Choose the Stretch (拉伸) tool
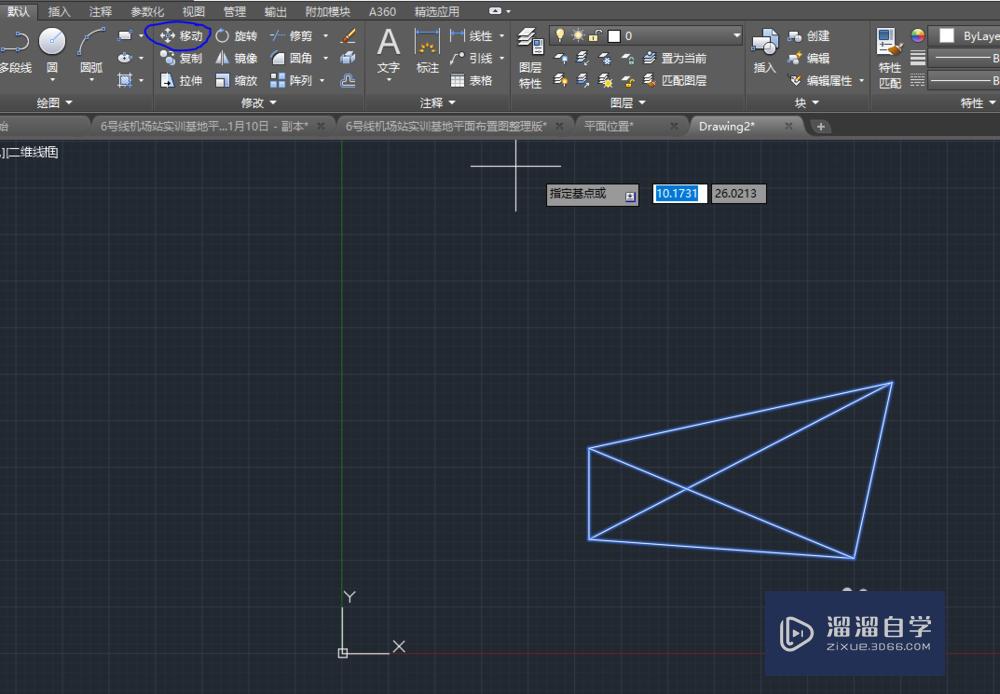The height and width of the screenshot is (694, 1000). point(180,81)
